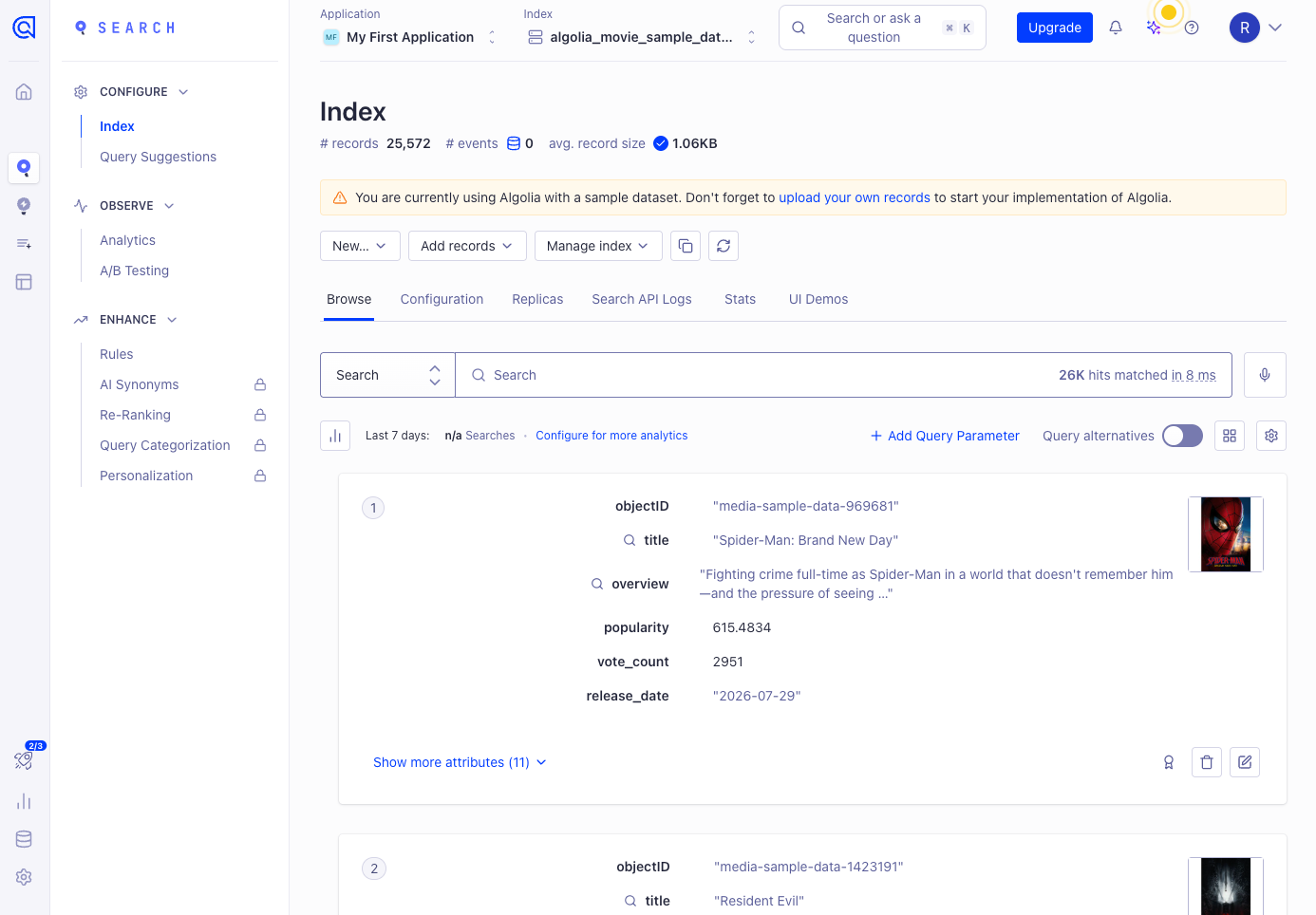1316x915 pixels.
Task: Open the Search API Logs tab
Action: tap(642, 299)
